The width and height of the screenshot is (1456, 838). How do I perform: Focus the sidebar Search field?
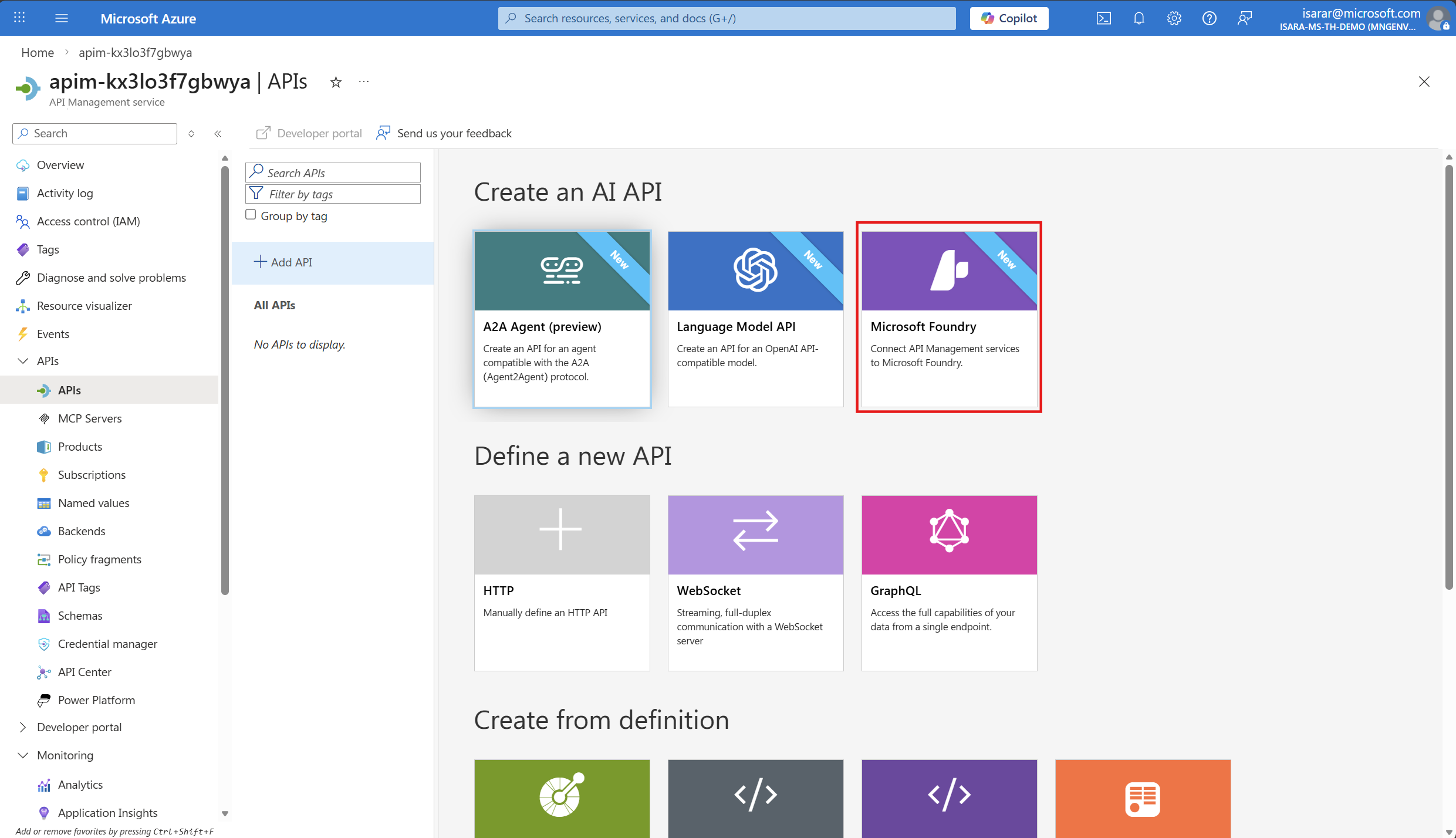(94, 134)
